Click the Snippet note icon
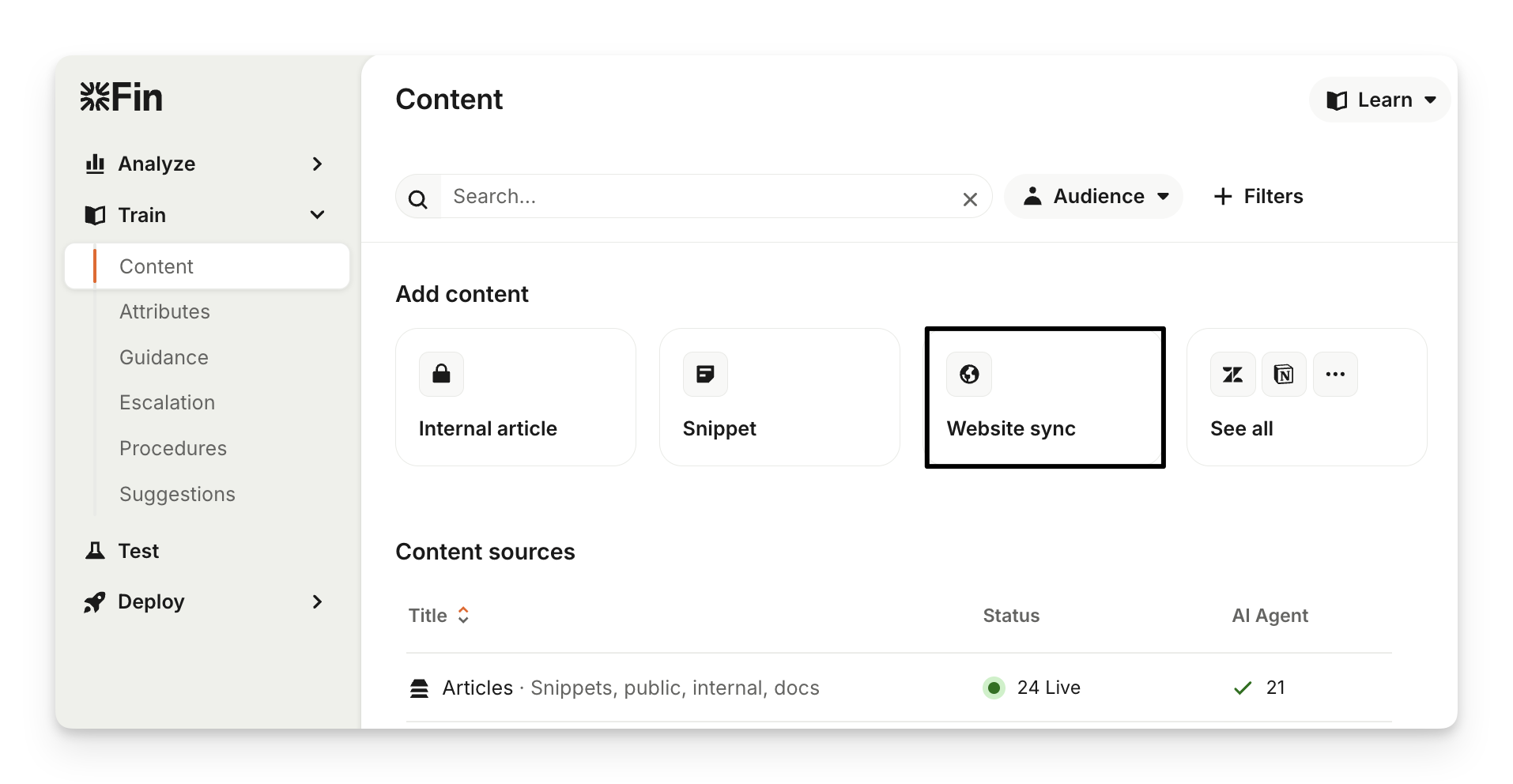1513x784 pixels. [705, 374]
